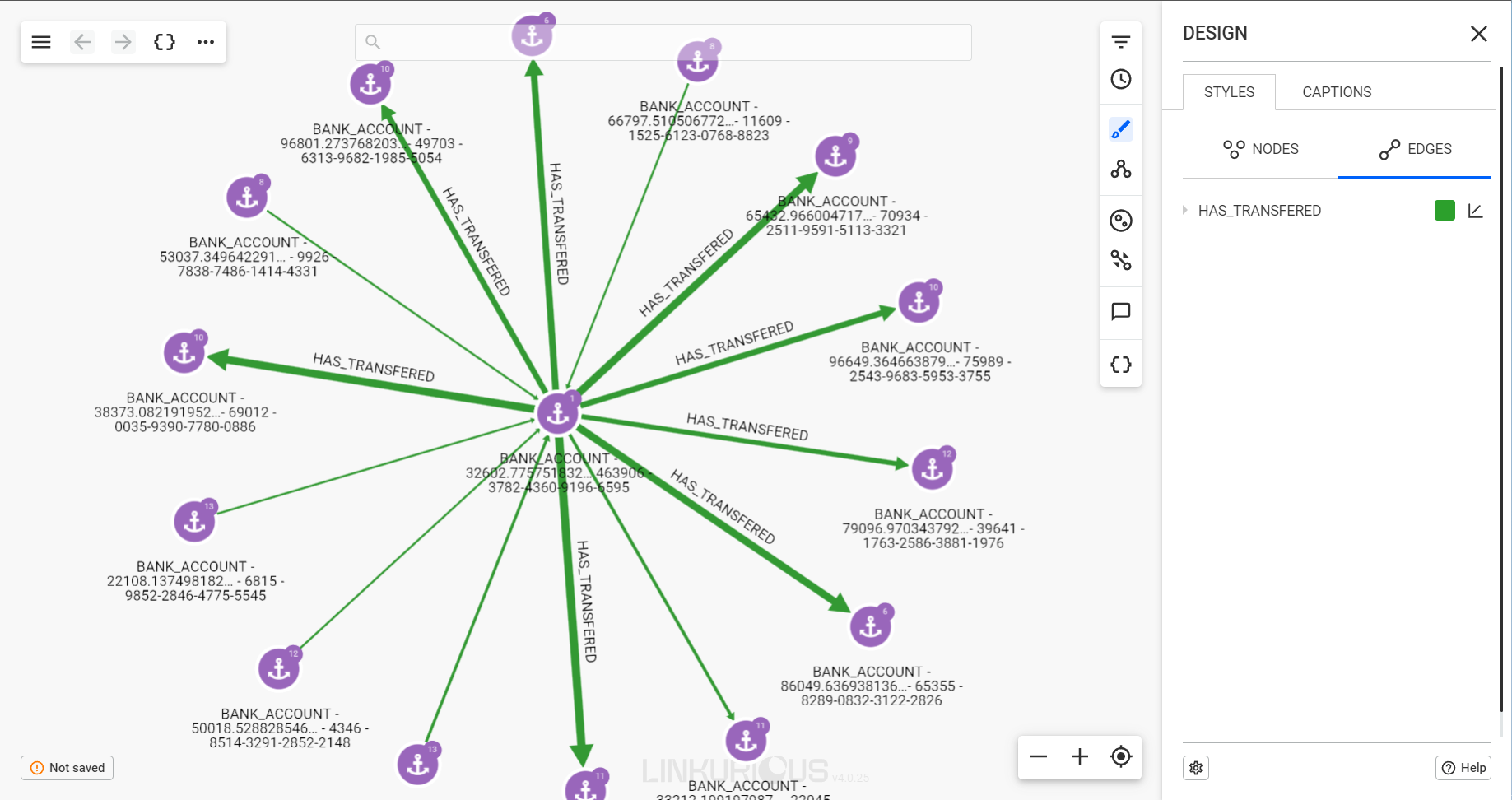Viewport: 1512px width, 800px height.
Task: Click the Help button
Action: coord(1463,768)
